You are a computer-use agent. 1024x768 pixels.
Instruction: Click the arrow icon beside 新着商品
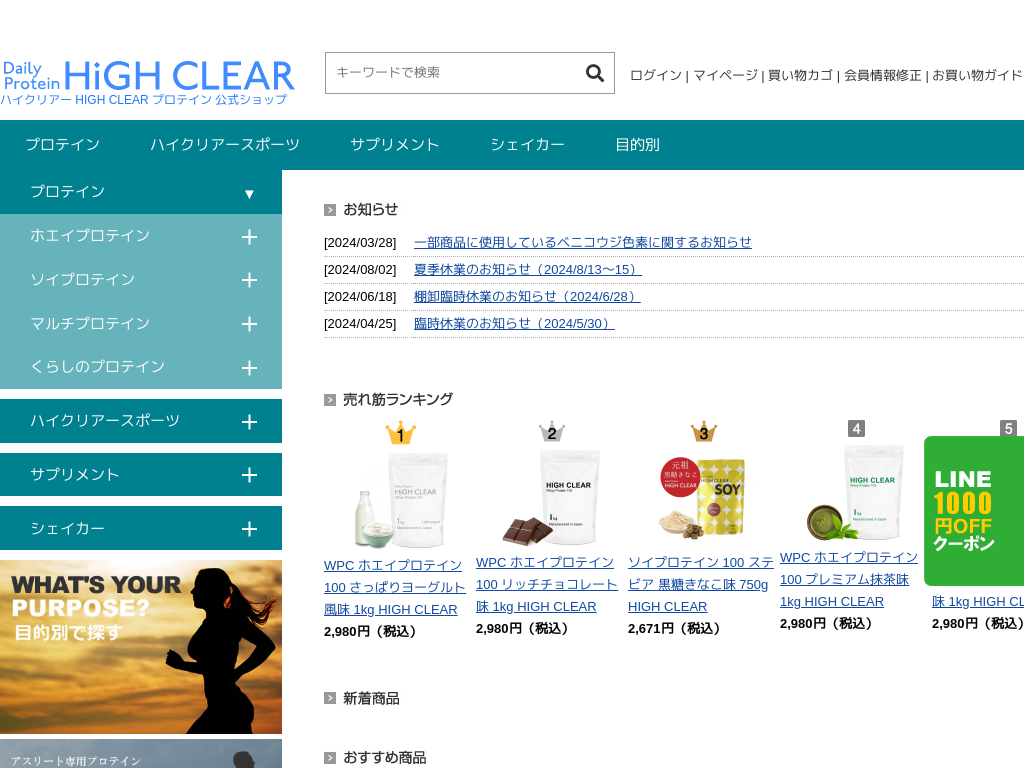pyautogui.click(x=330, y=698)
